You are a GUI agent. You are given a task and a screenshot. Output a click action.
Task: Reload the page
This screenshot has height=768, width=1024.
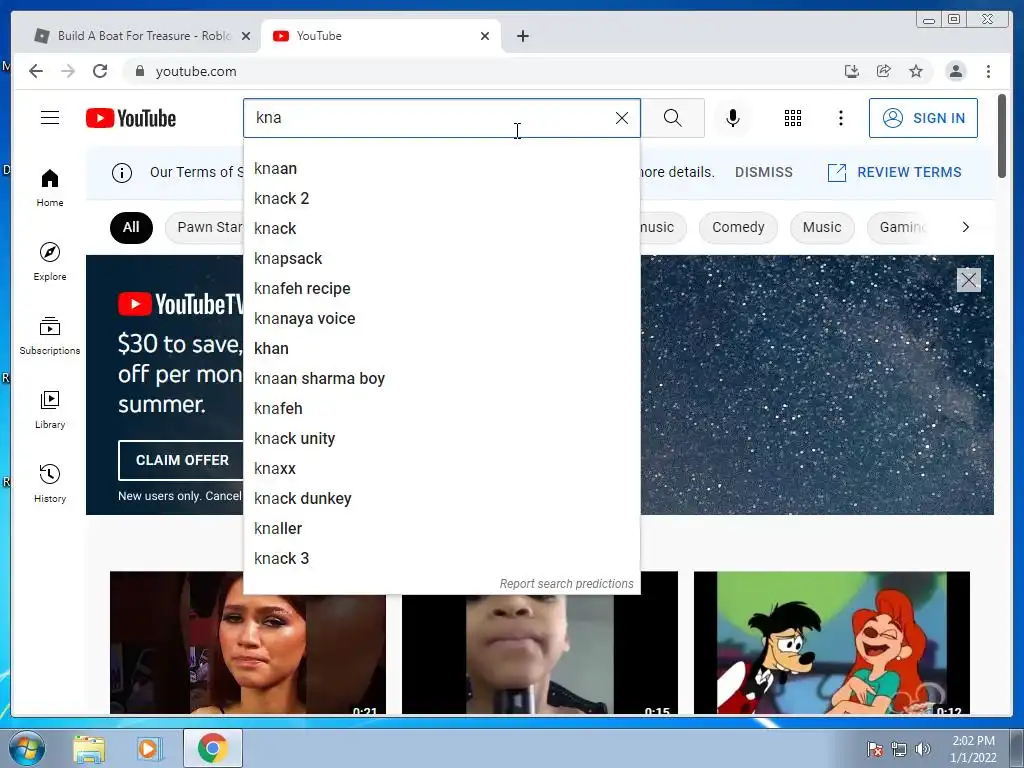100,71
